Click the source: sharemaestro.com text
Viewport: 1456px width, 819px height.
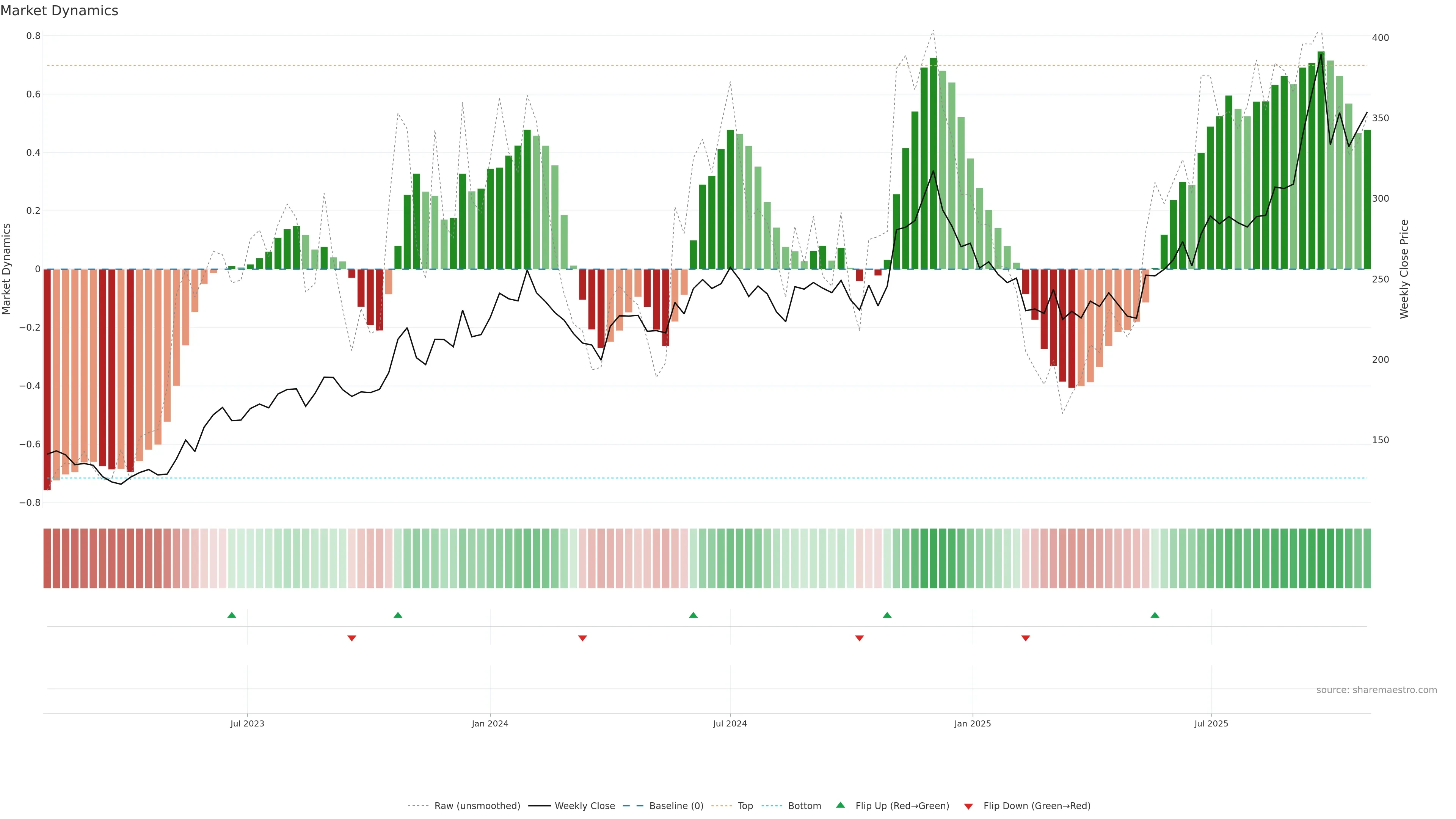[x=1376, y=690]
